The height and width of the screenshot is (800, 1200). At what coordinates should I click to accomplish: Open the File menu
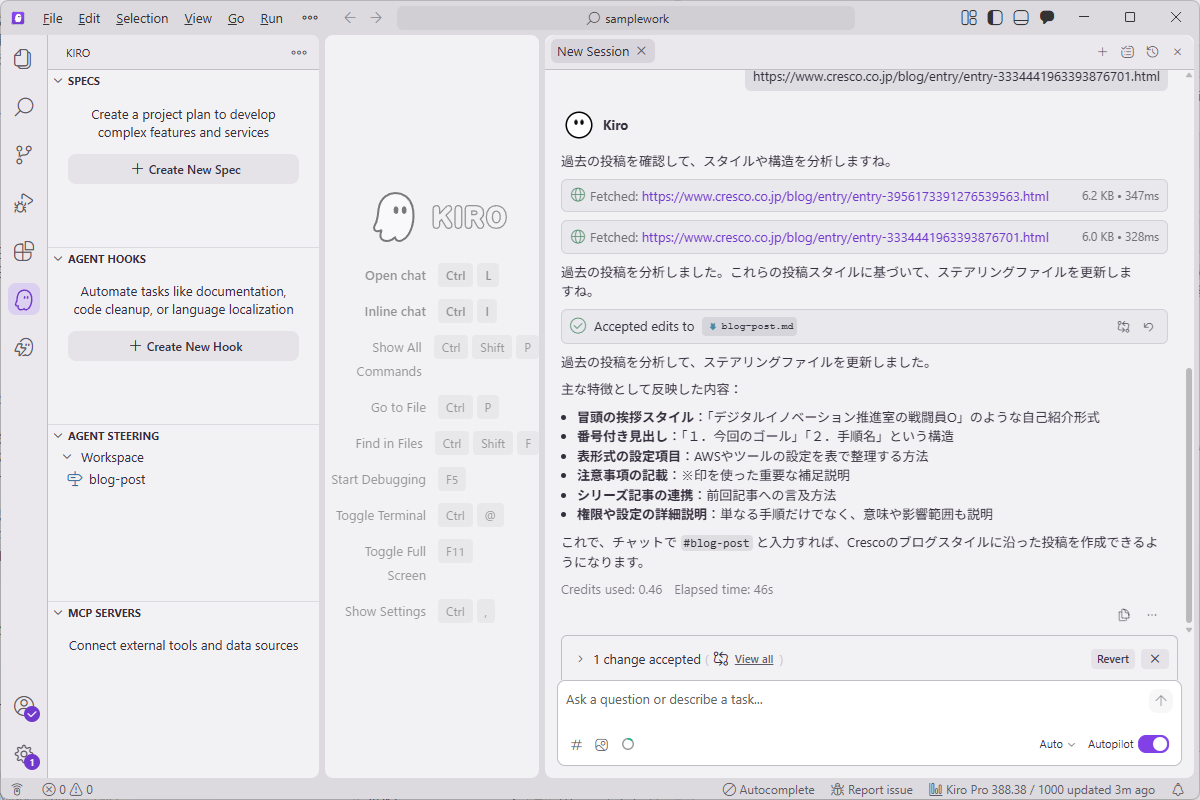pyautogui.click(x=52, y=17)
